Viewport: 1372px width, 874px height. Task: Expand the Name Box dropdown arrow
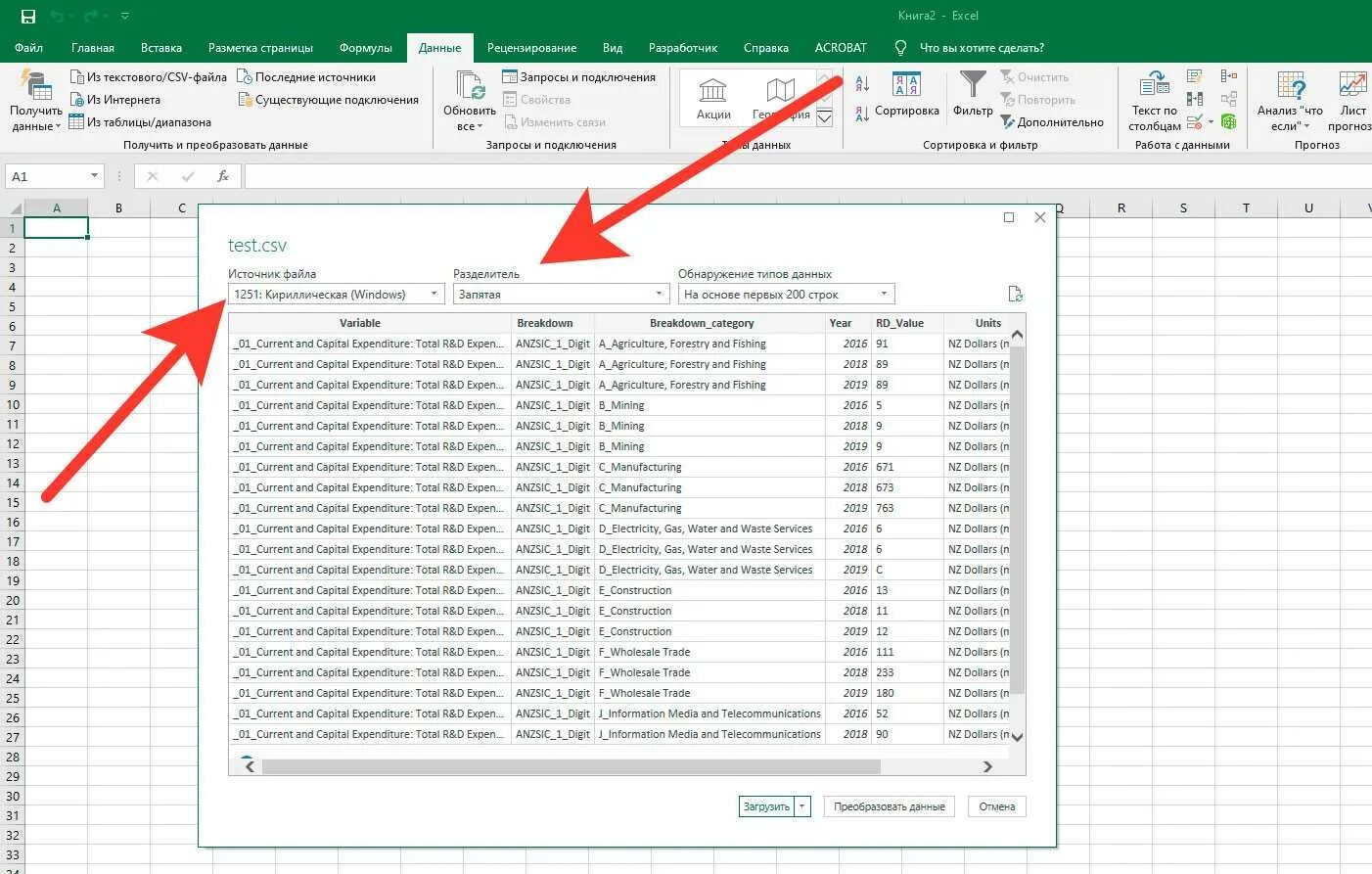point(95,176)
